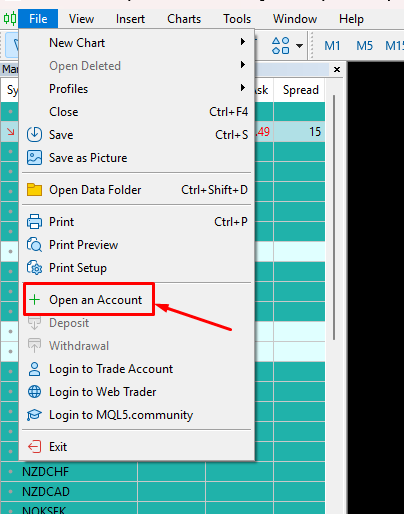The image size is (404, 514).
Task: Open the shapes objects dropdown arrow
Action: point(299,46)
